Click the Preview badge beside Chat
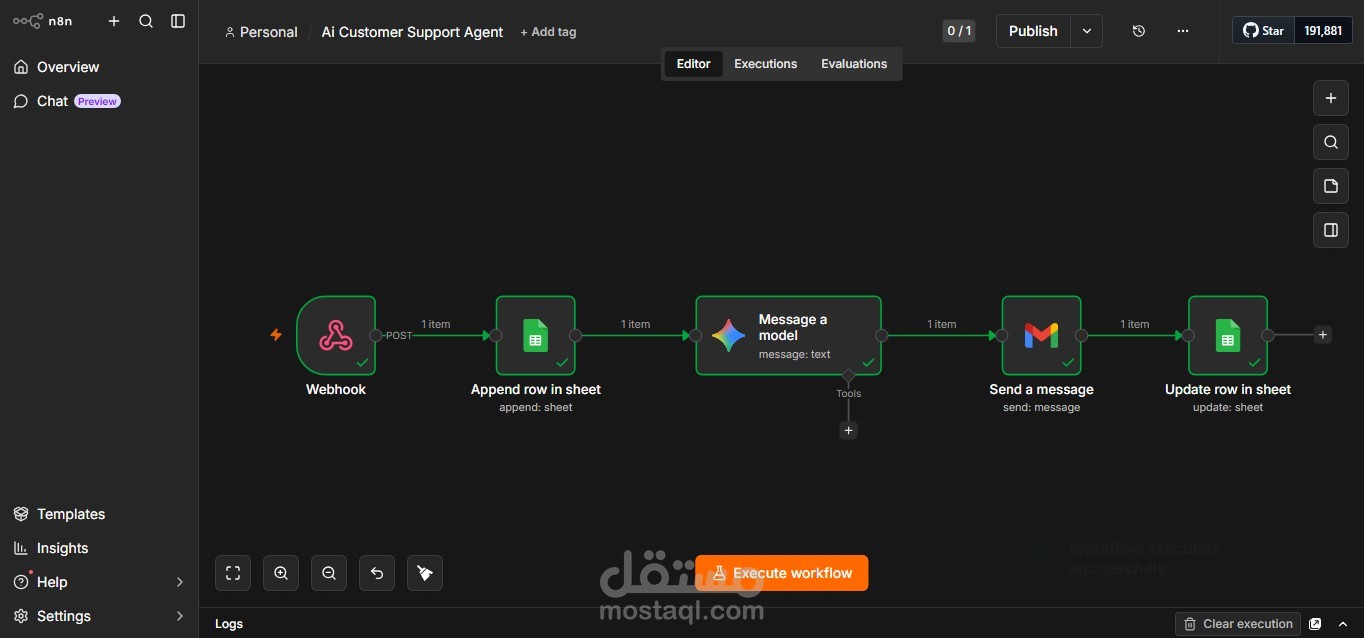This screenshot has height=638, width=1364. 97,101
